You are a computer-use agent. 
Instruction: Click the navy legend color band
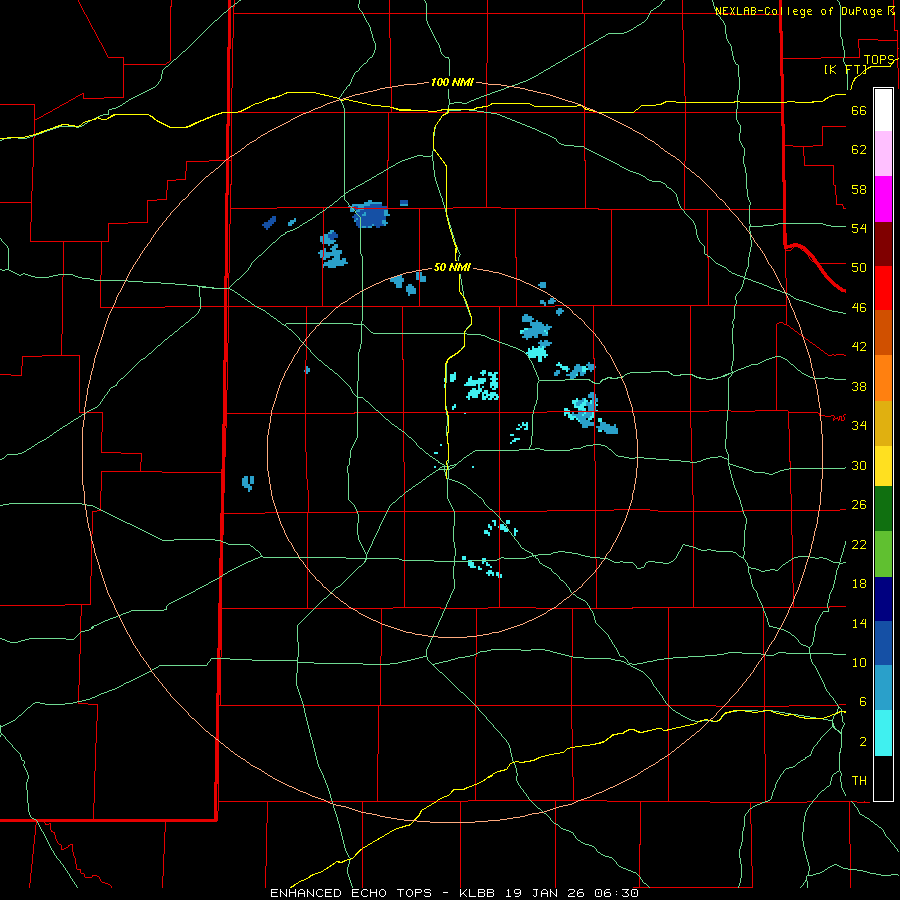[x=883, y=599]
